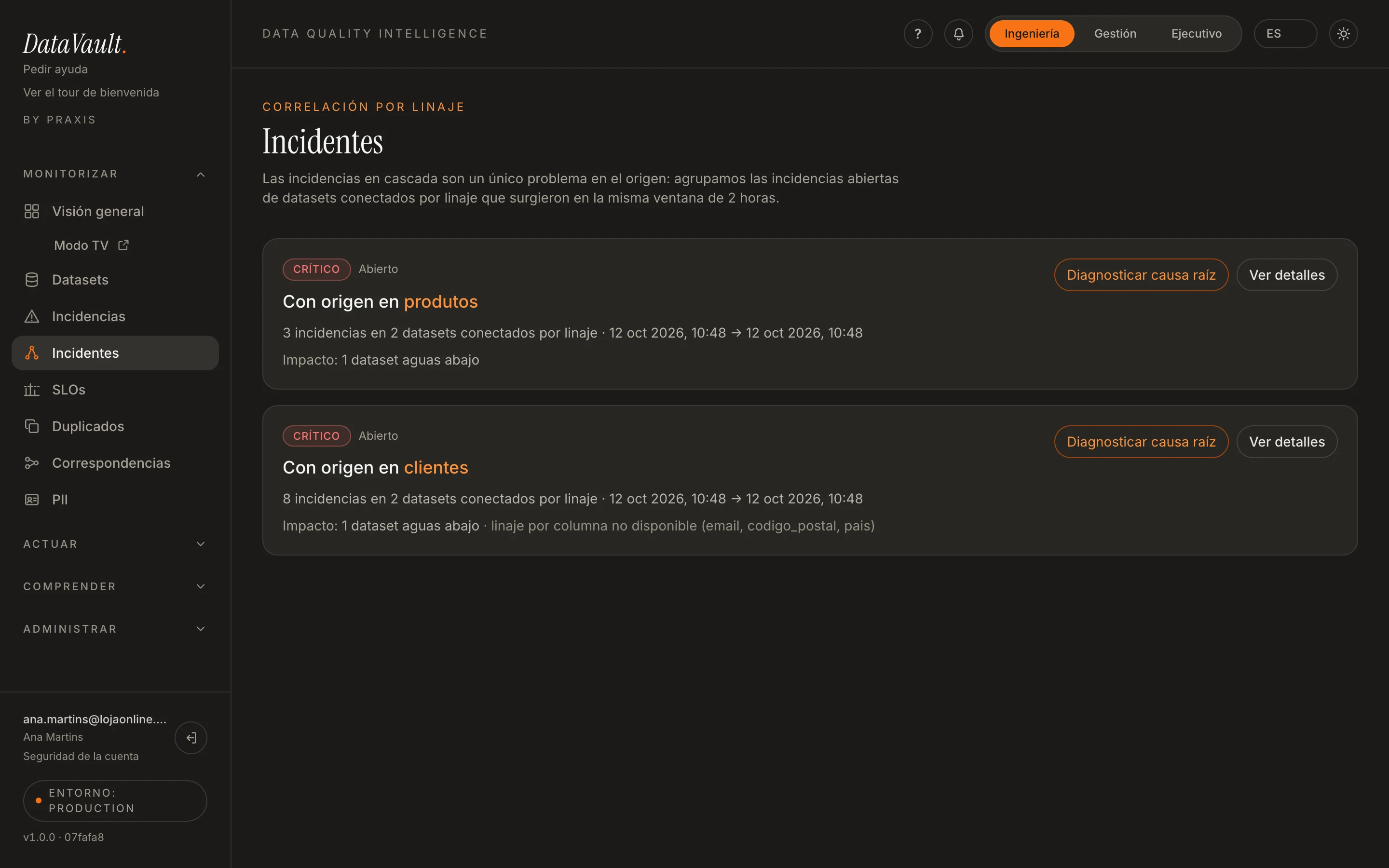Diagnosticar causa raíz for clientes incident
1389x868 pixels.
point(1141,441)
